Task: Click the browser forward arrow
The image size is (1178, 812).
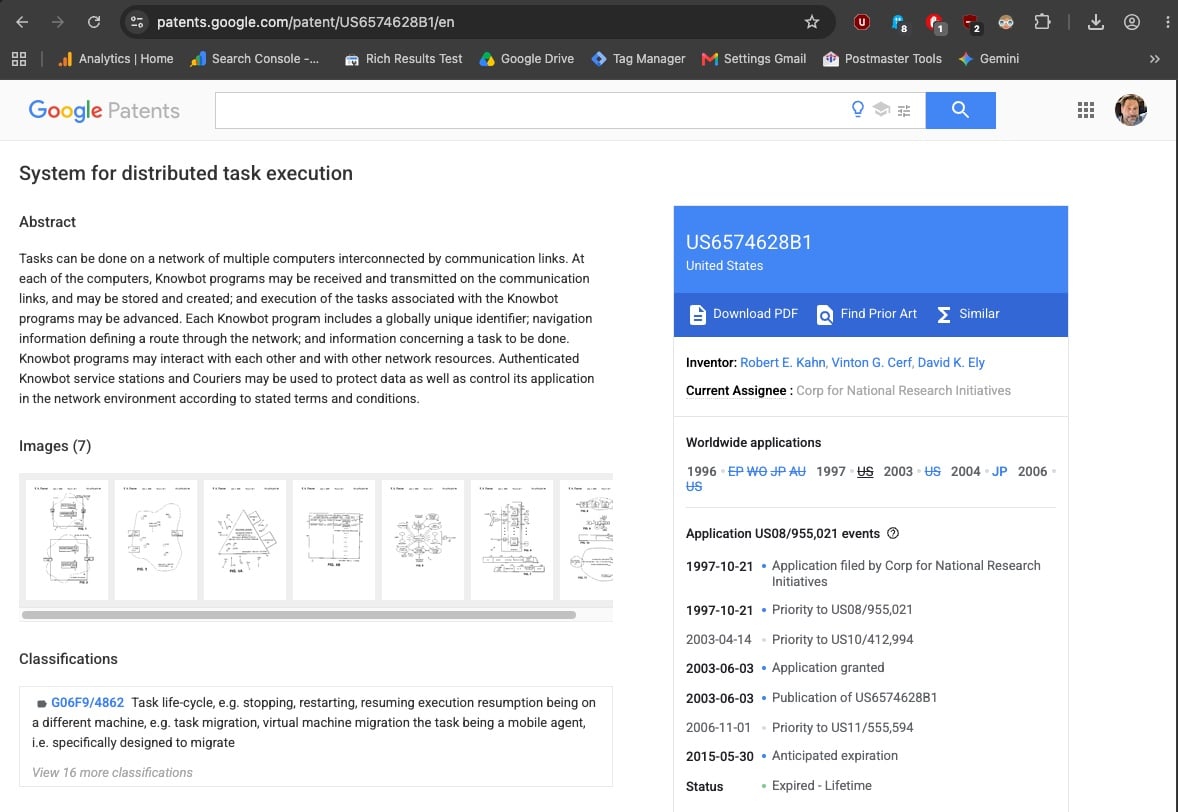Action: (x=58, y=22)
